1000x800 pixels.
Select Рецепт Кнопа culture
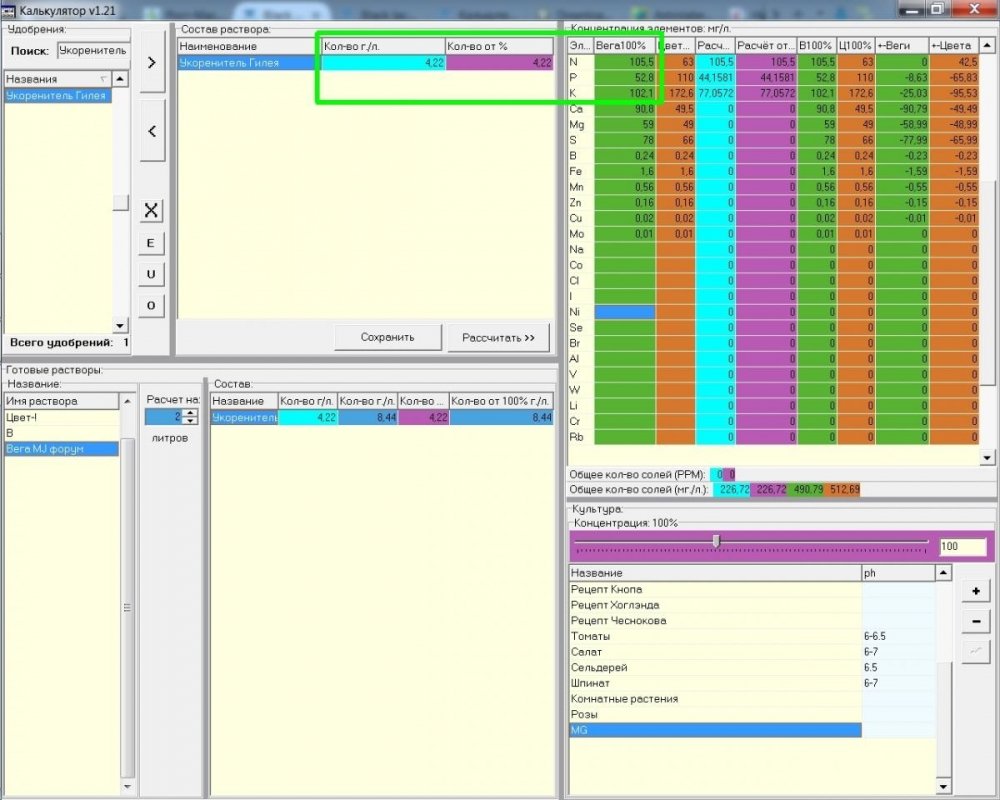pos(715,589)
